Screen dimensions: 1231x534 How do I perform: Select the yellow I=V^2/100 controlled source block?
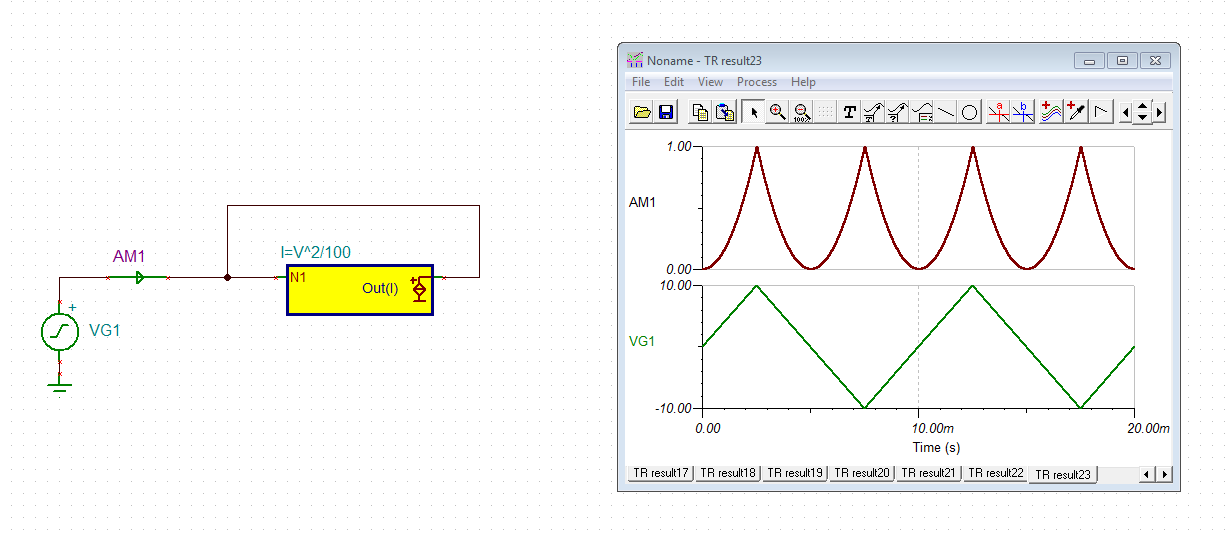click(x=360, y=290)
